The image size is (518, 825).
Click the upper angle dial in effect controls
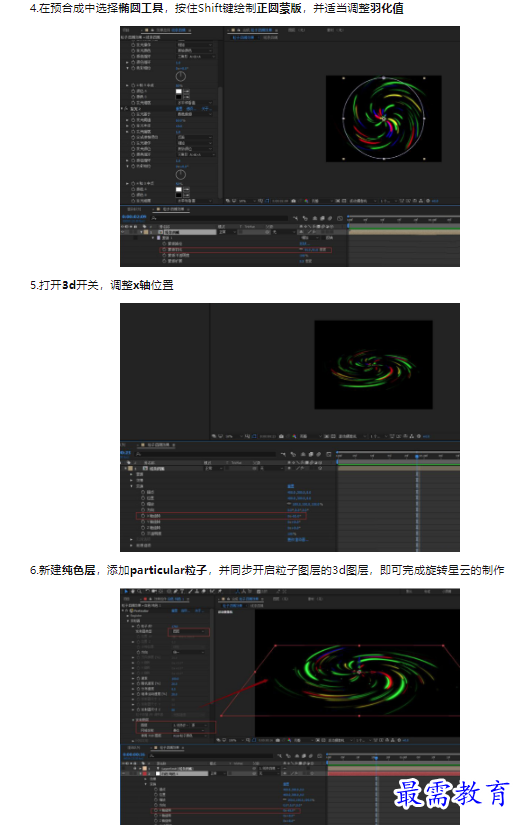pyautogui.click(x=181, y=76)
